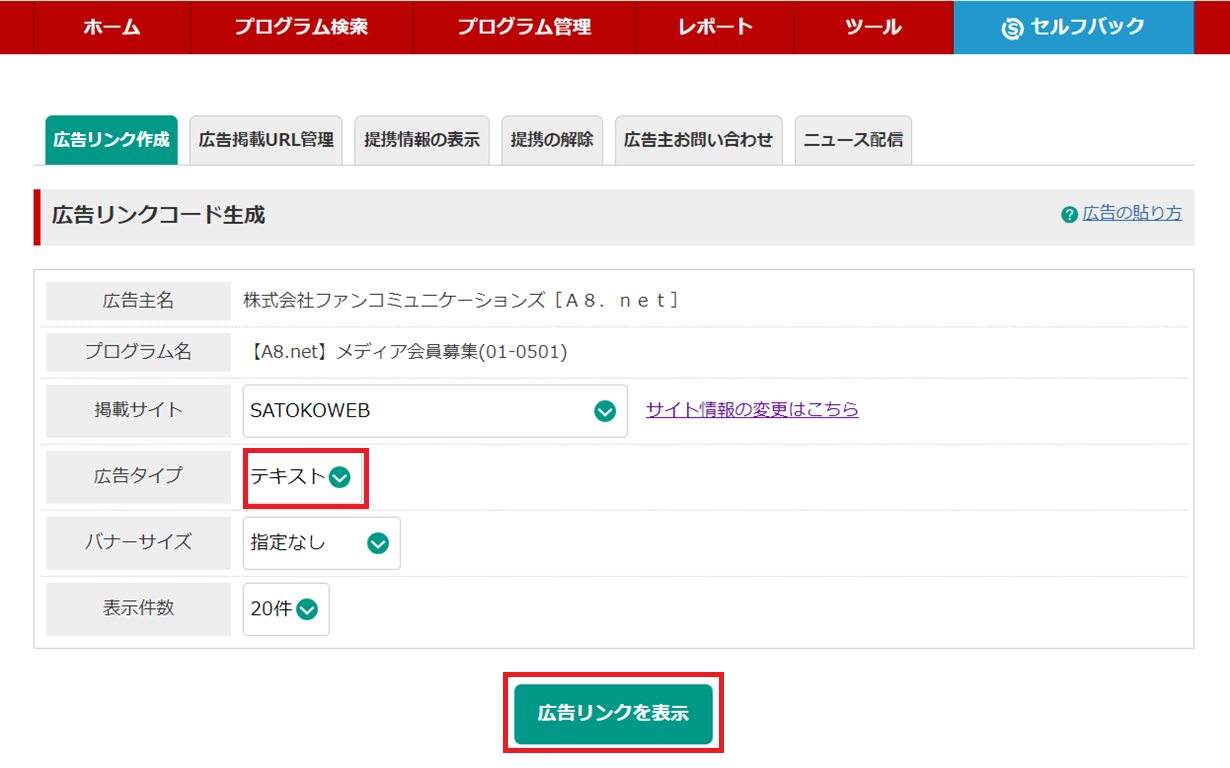The image size is (1230, 768).
Task: Click the 広告リンクを表示 button
Action: coord(613,713)
